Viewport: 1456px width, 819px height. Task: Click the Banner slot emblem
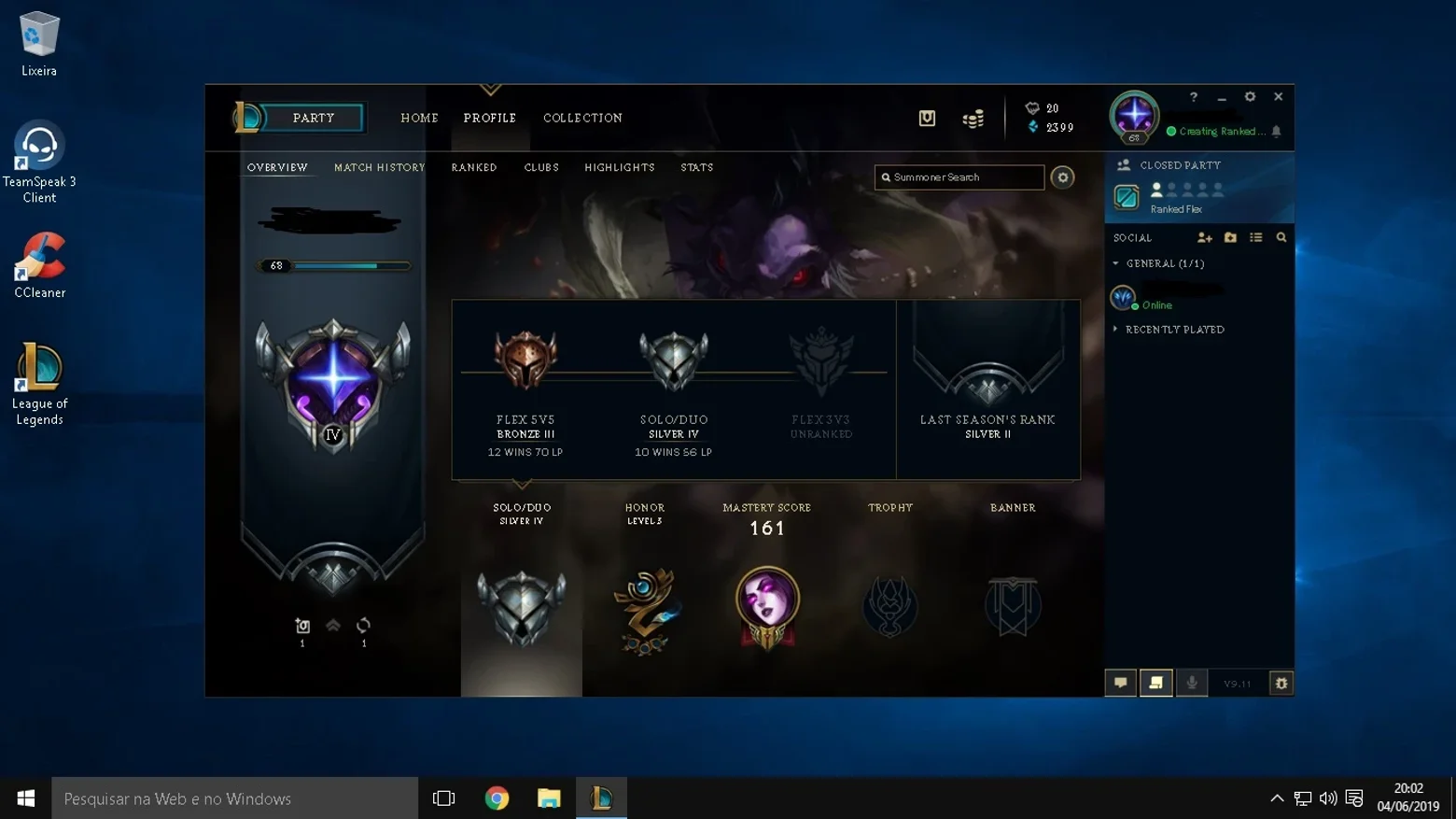1013,606
